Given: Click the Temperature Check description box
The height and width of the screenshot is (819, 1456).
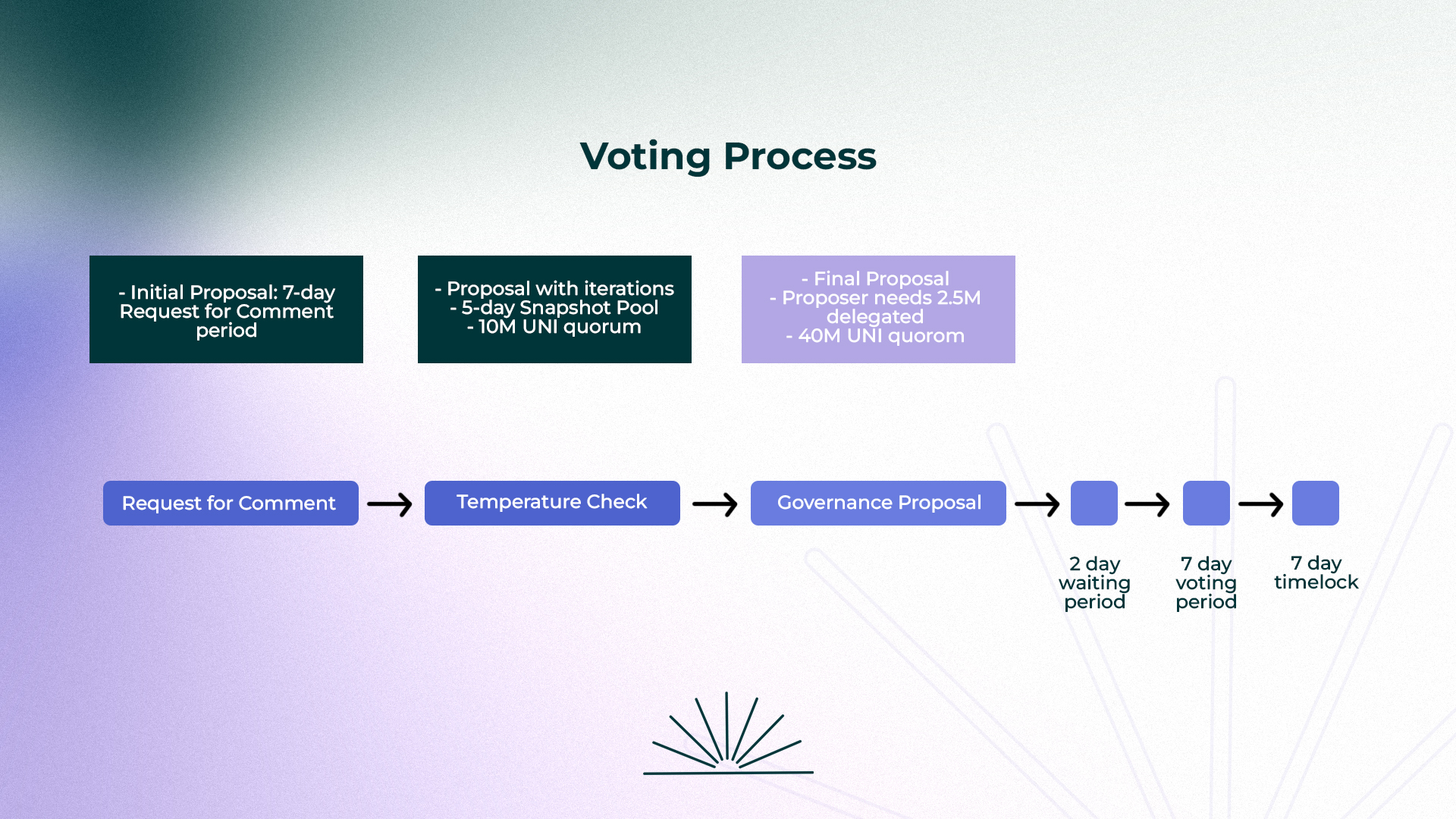Looking at the screenshot, I should click(555, 308).
